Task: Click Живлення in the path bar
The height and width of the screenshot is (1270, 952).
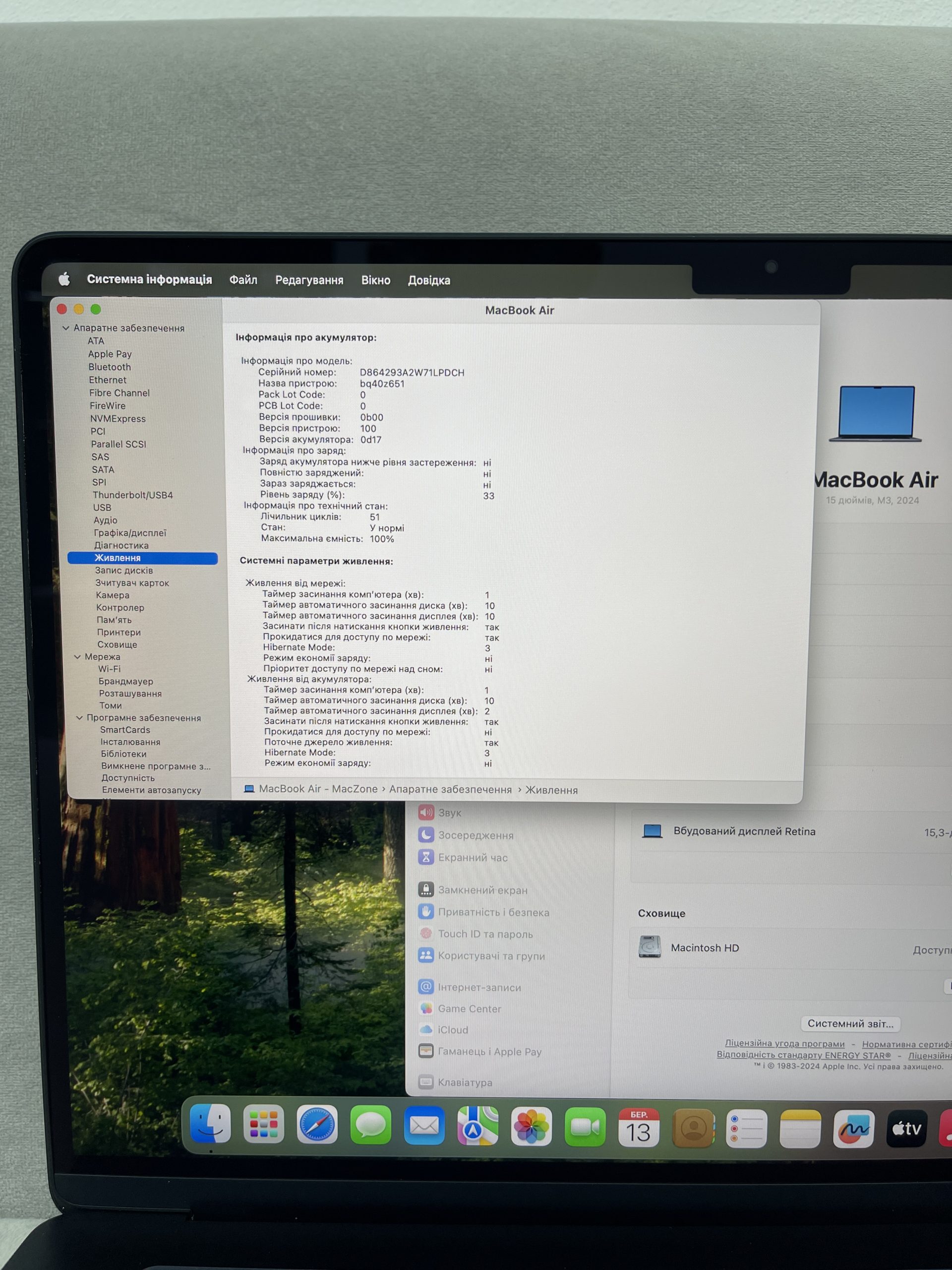Action: [x=551, y=790]
